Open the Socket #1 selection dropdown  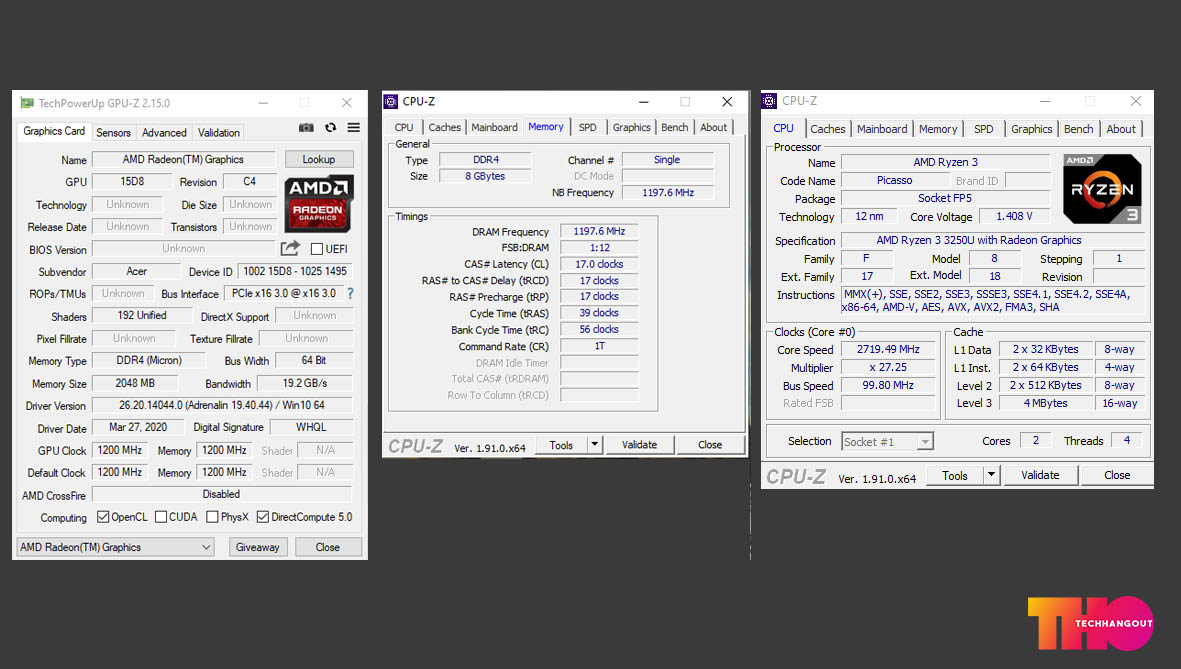(x=887, y=441)
